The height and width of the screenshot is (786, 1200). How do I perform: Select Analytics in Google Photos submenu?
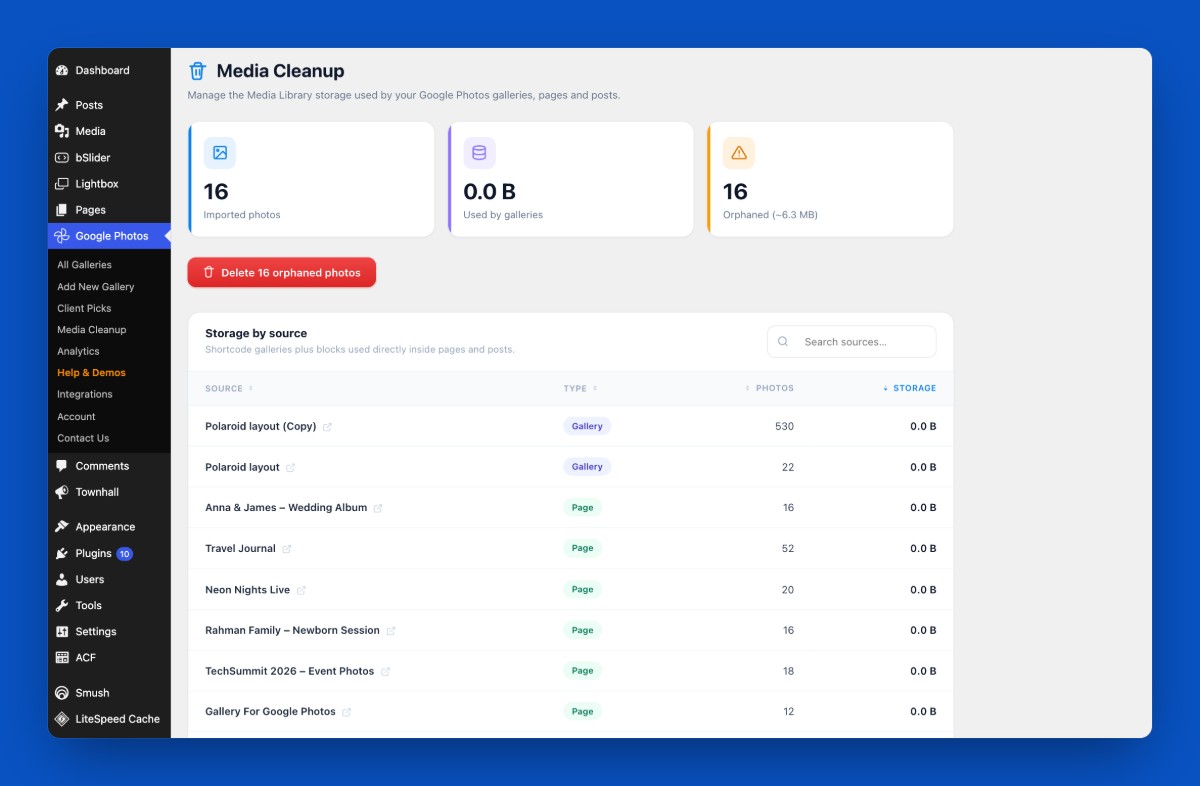78,352
